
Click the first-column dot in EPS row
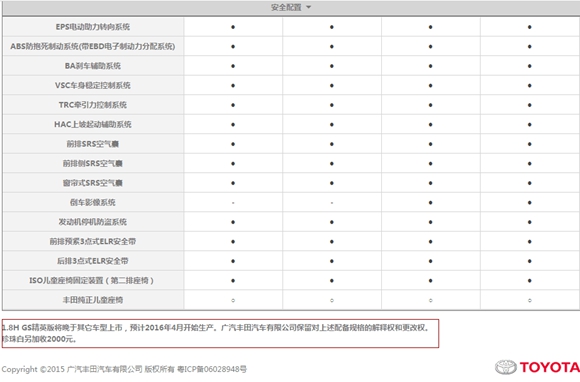tap(233, 27)
